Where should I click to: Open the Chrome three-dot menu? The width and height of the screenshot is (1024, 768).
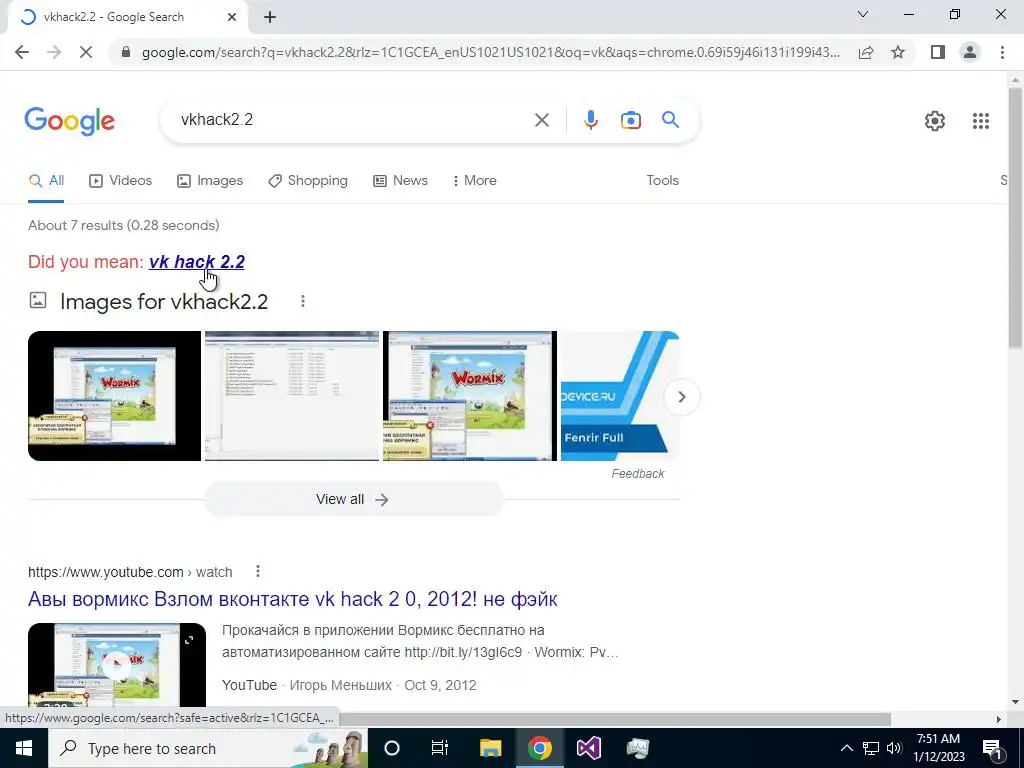1002,52
